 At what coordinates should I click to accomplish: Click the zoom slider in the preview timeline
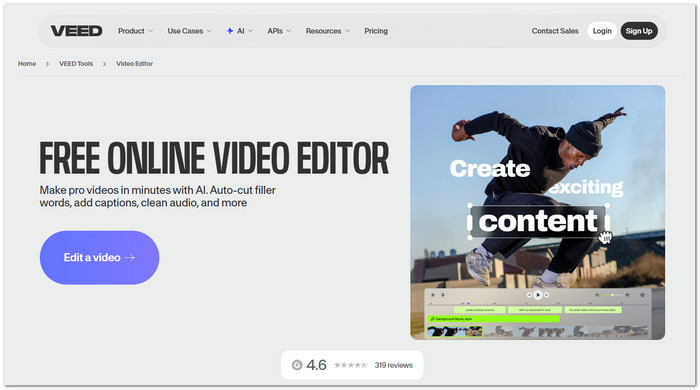click(612, 295)
